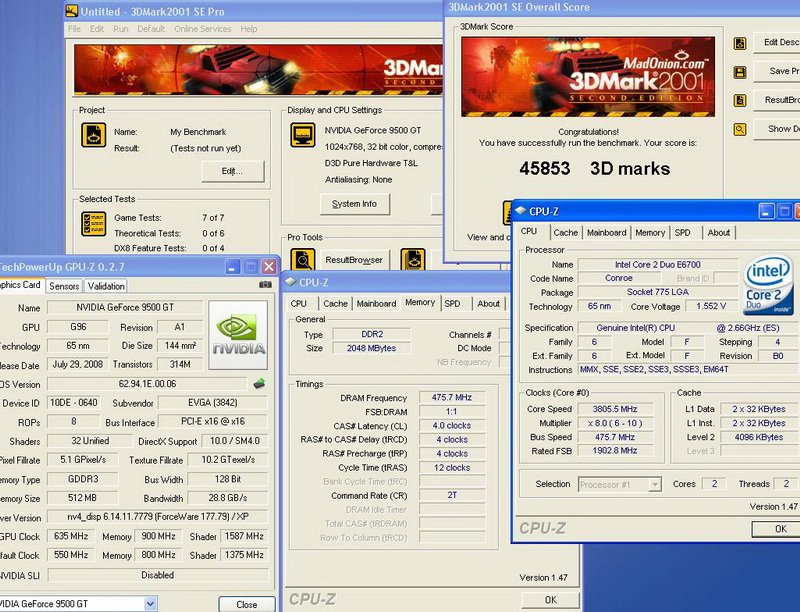Click the BIOS Version field 62.94.1E.00.06
The height and width of the screenshot is (612, 800).
147,384
